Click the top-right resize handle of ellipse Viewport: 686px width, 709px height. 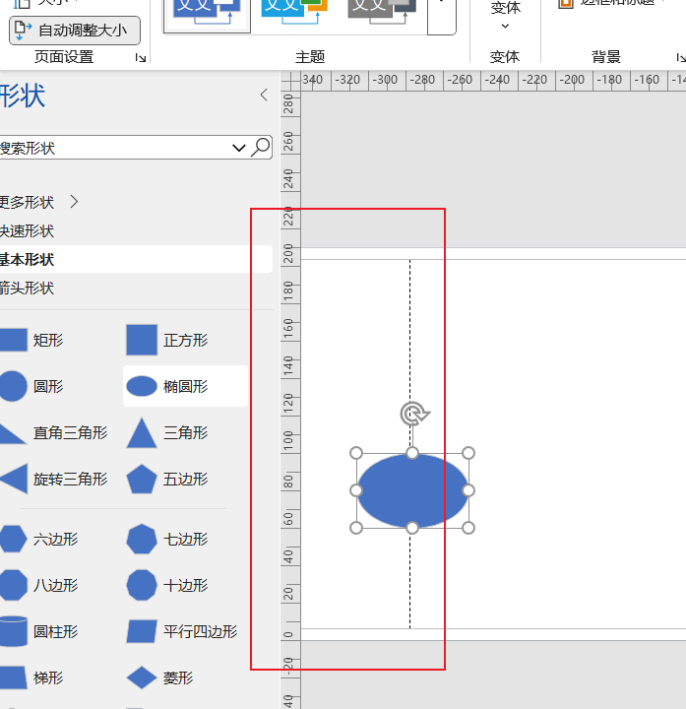(x=468, y=453)
